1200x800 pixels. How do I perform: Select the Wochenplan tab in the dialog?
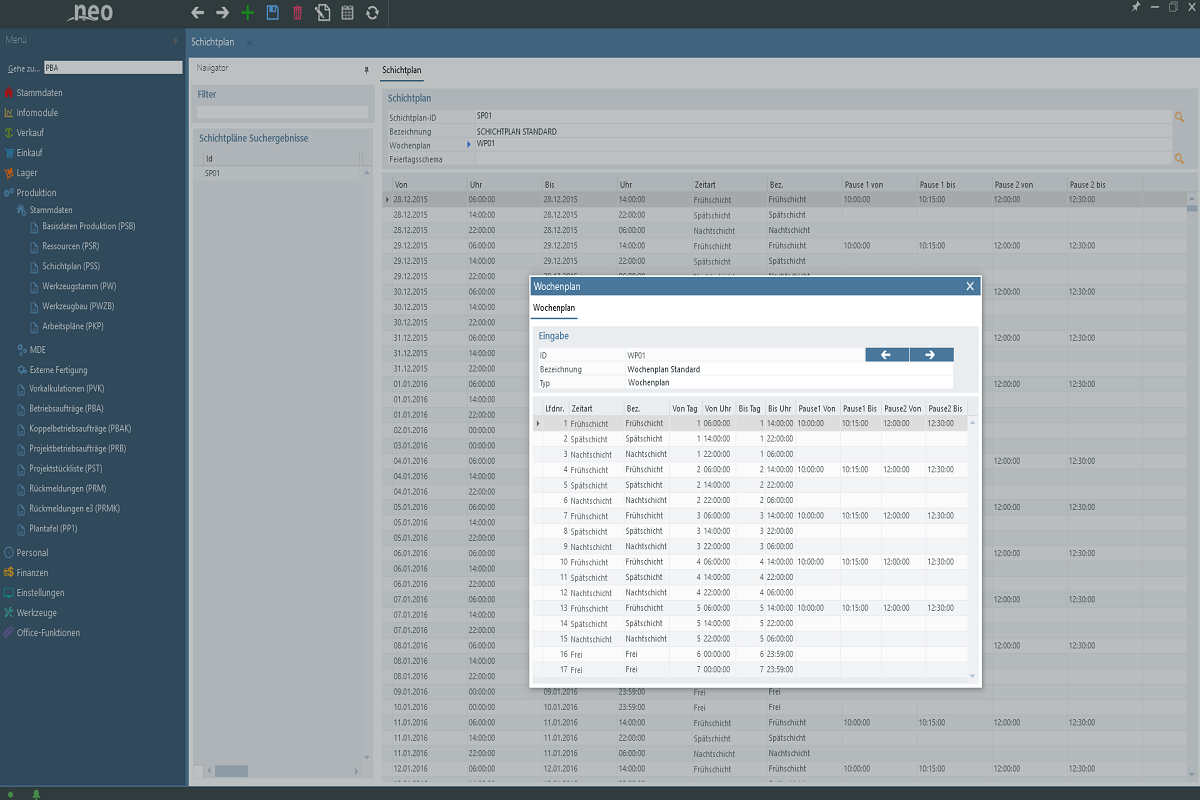[x=553, y=308]
